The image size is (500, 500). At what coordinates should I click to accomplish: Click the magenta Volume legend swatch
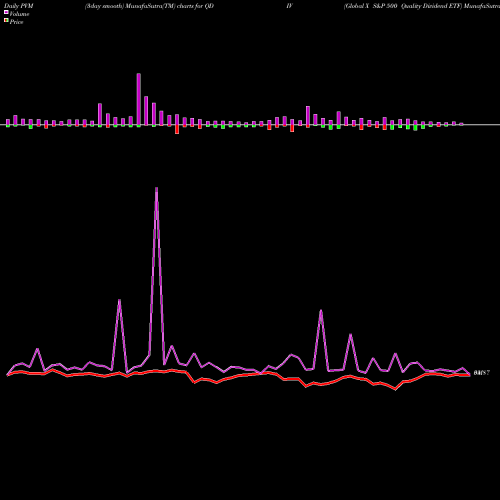pos(6,12)
